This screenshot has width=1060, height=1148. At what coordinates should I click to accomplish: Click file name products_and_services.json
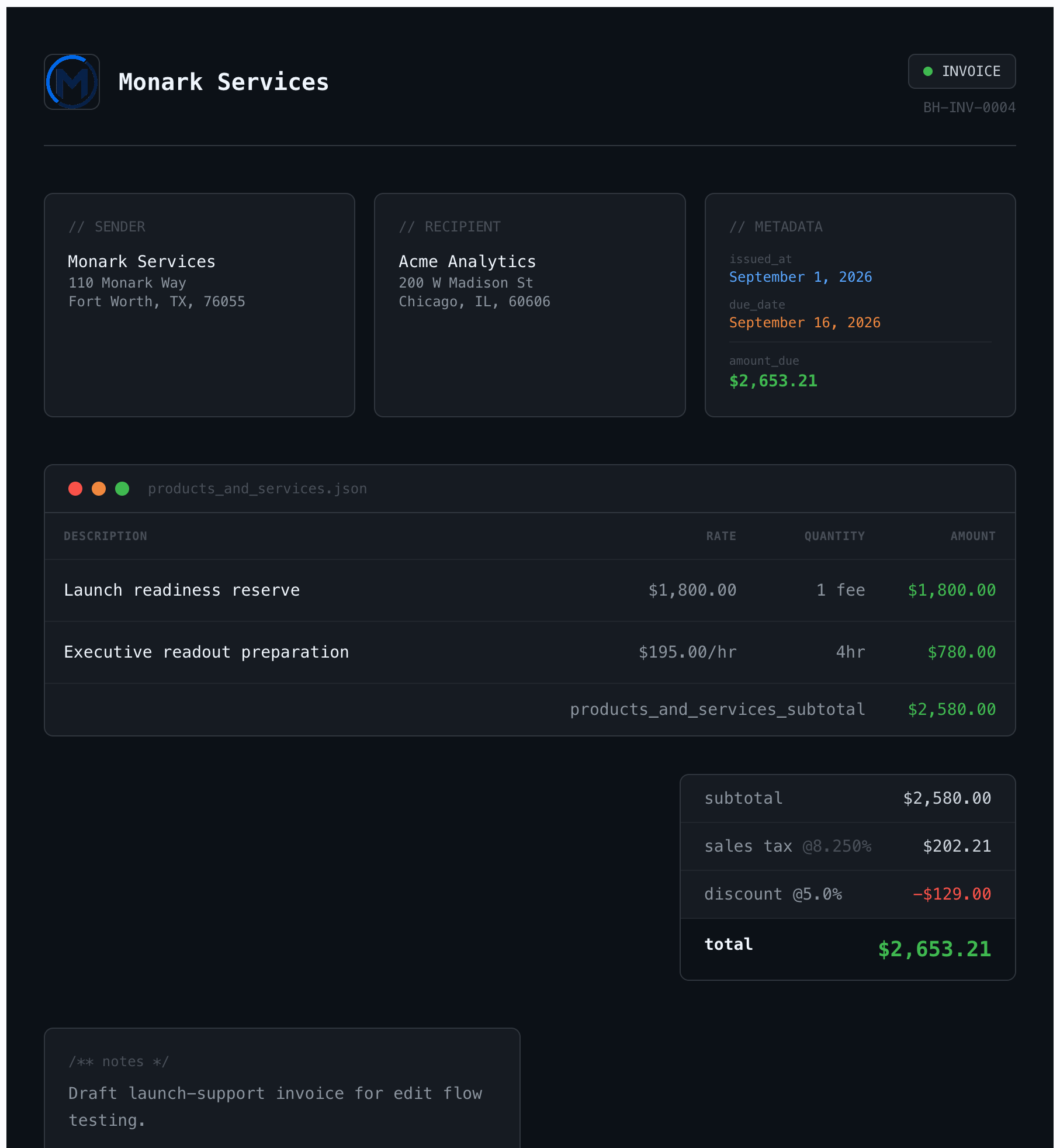[x=257, y=489]
